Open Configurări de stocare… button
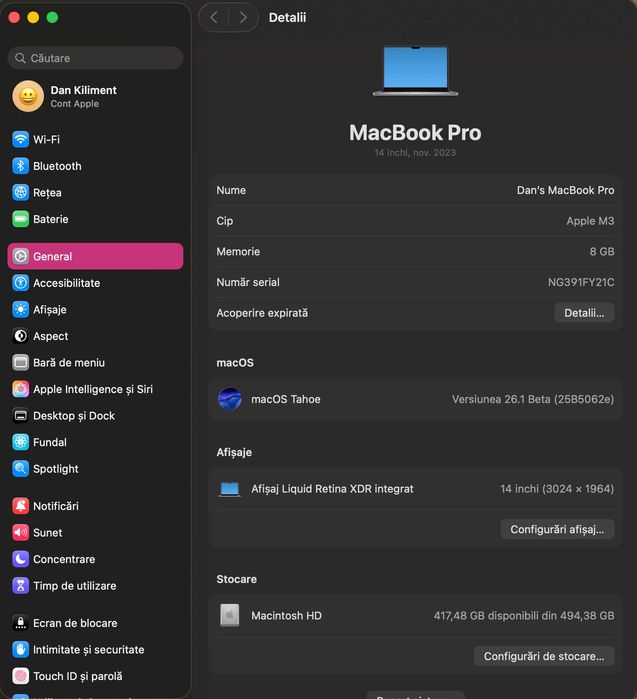The image size is (637, 699). click(x=544, y=656)
